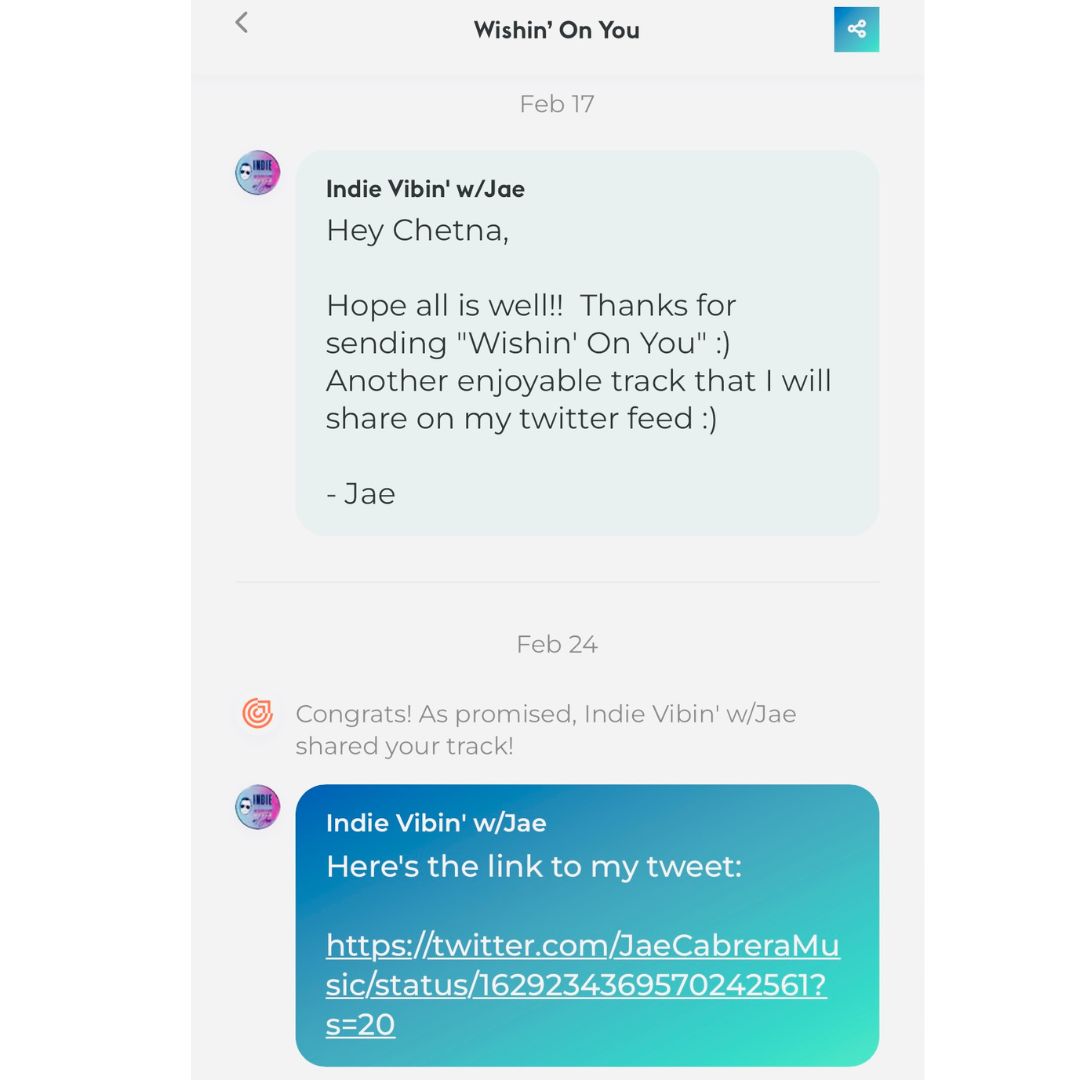Open Indie Vibin' avatar beside Feb 17 message
The height and width of the screenshot is (1080, 1080).
(x=258, y=173)
